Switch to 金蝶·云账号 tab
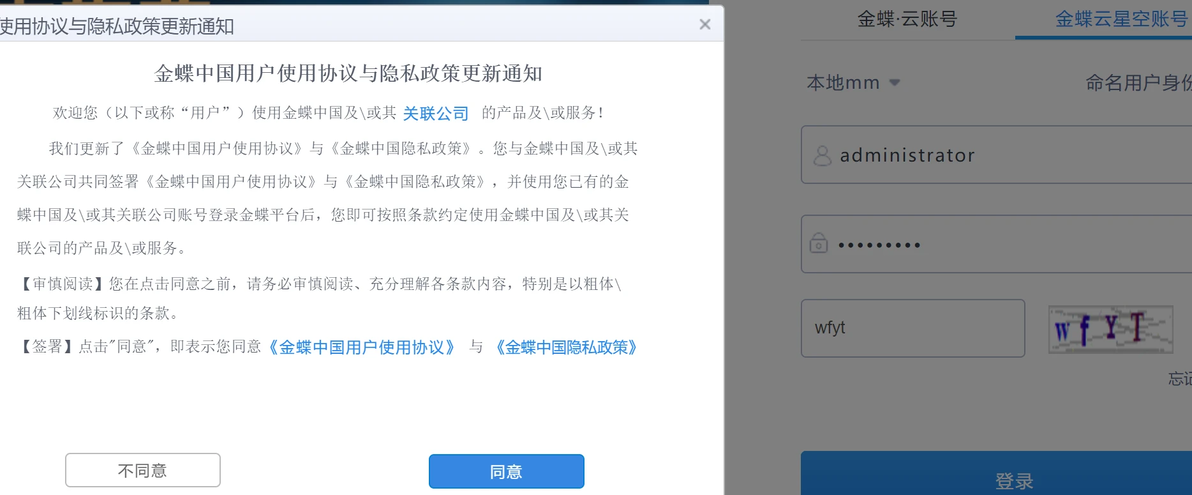Screen dimensions: 1192x495 click(907, 20)
